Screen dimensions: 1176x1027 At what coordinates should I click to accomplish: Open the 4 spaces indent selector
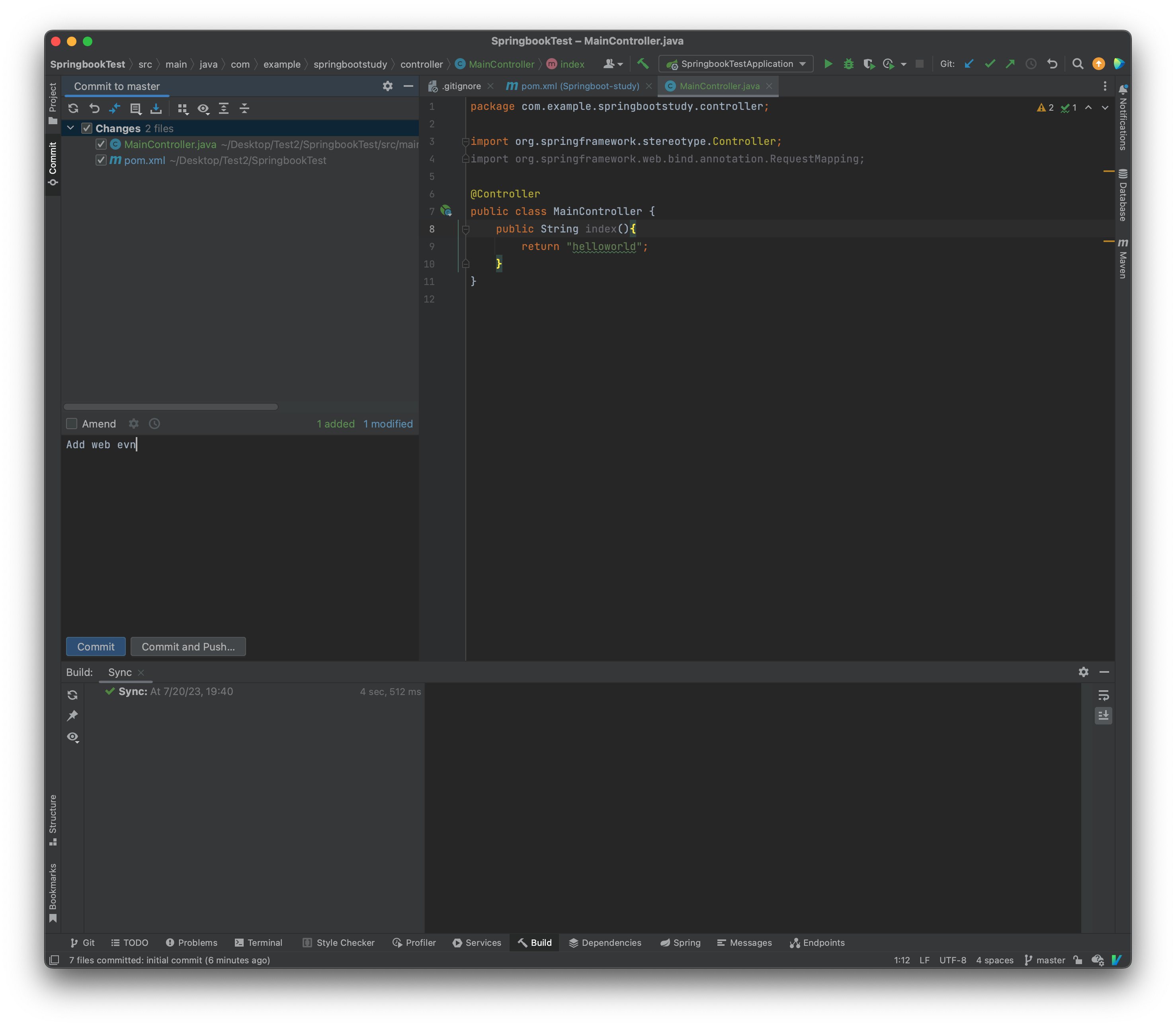[x=994, y=960]
